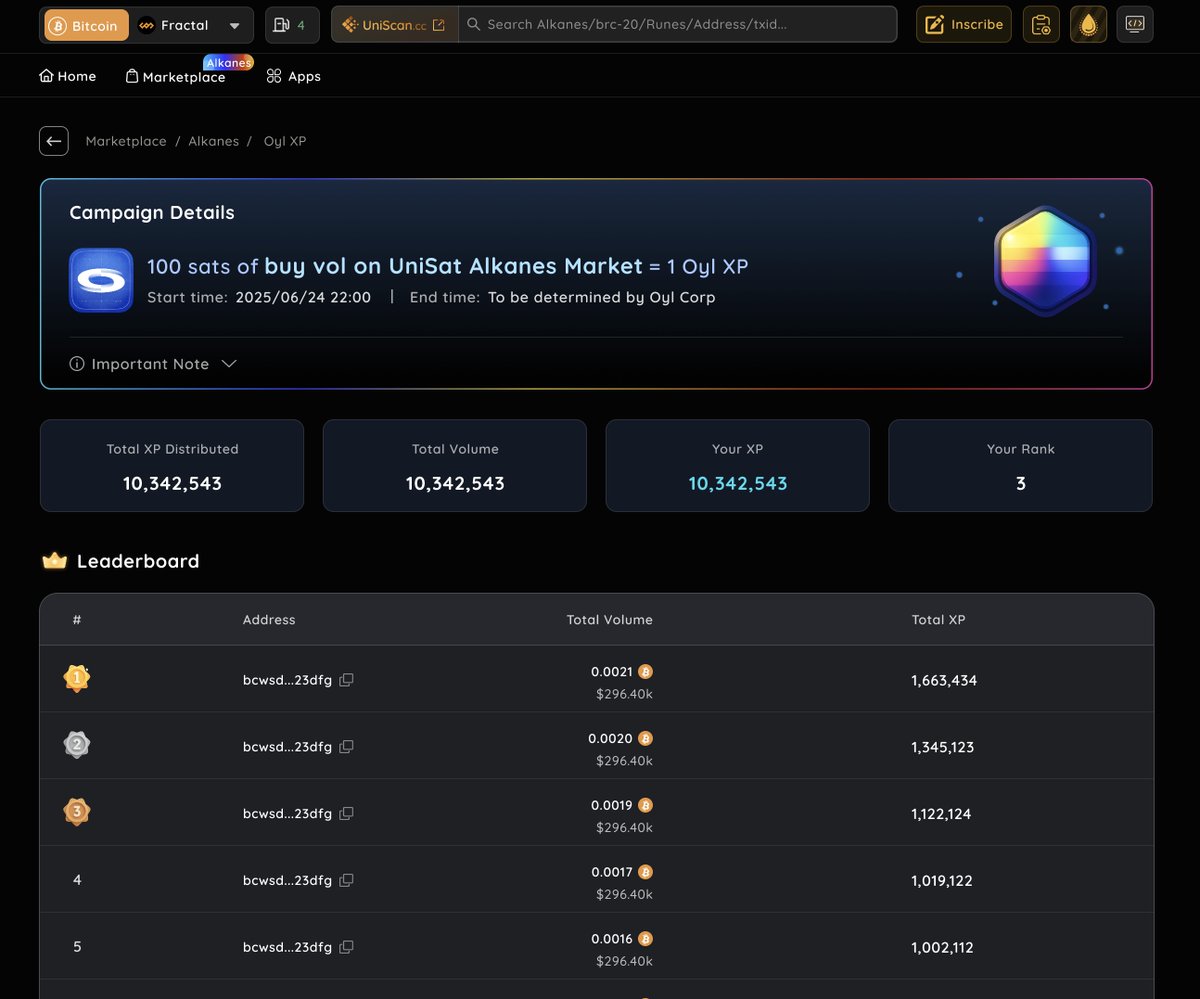This screenshot has width=1200, height=999.
Task: Click the Address column header
Action: click(x=269, y=620)
